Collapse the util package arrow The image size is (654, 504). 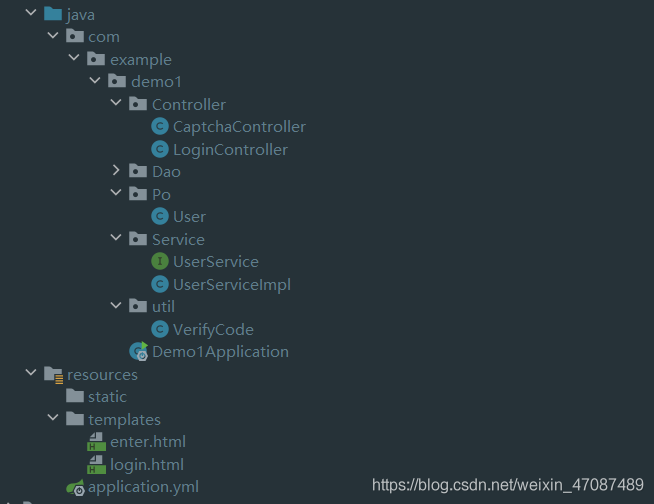pyautogui.click(x=117, y=307)
